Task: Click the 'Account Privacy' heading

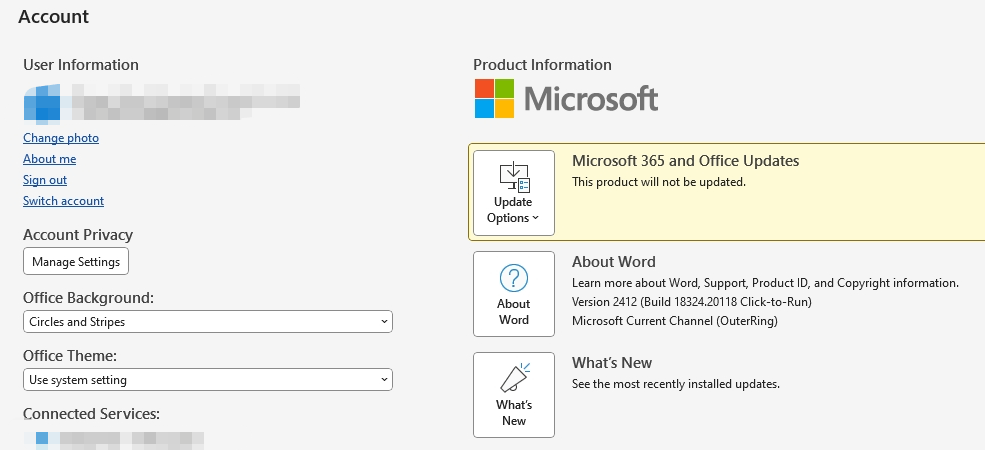Action: click(78, 235)
